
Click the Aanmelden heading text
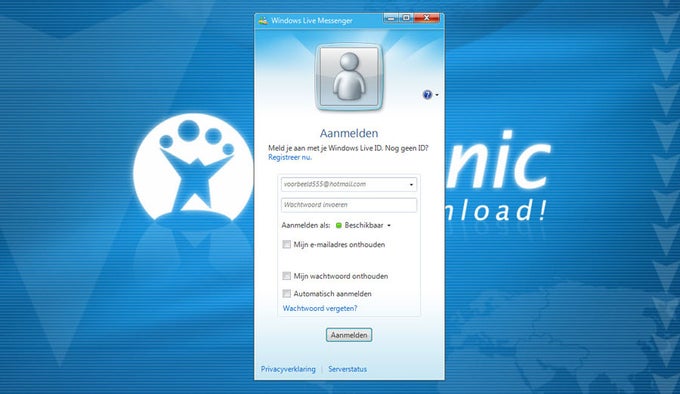[x=349, y=133]
